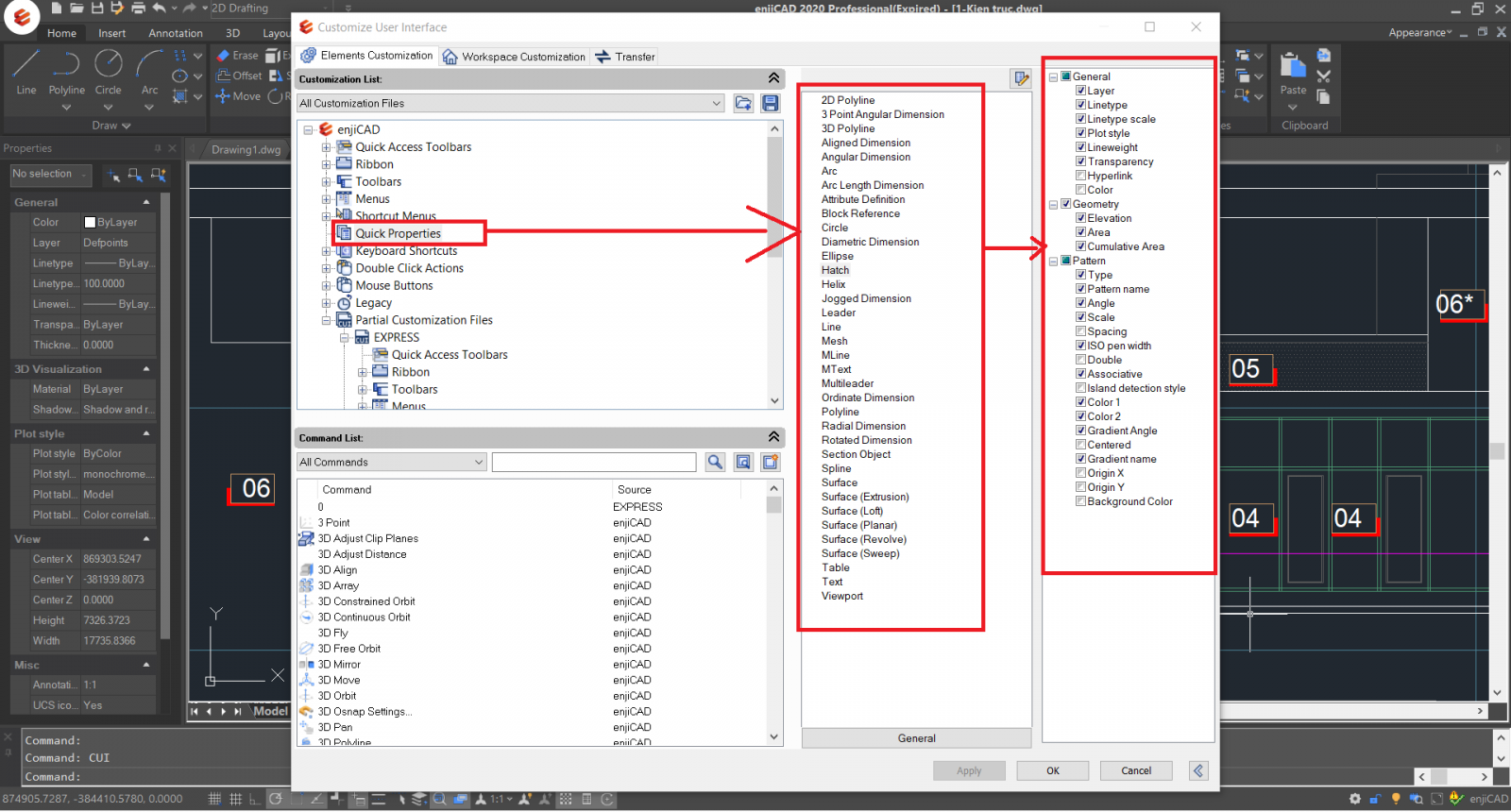This screenshot has width=1511, height=812.
Task: Enable the Hyperlink checkbox
Action: point(1080,176)
